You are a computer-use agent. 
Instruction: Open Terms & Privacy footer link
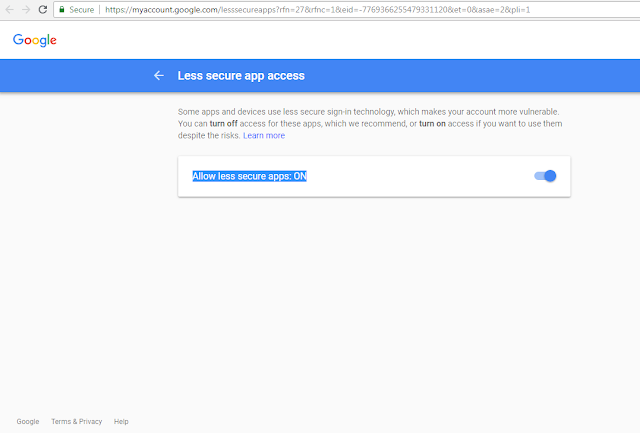pyautogui.click(x=77, y=422)
